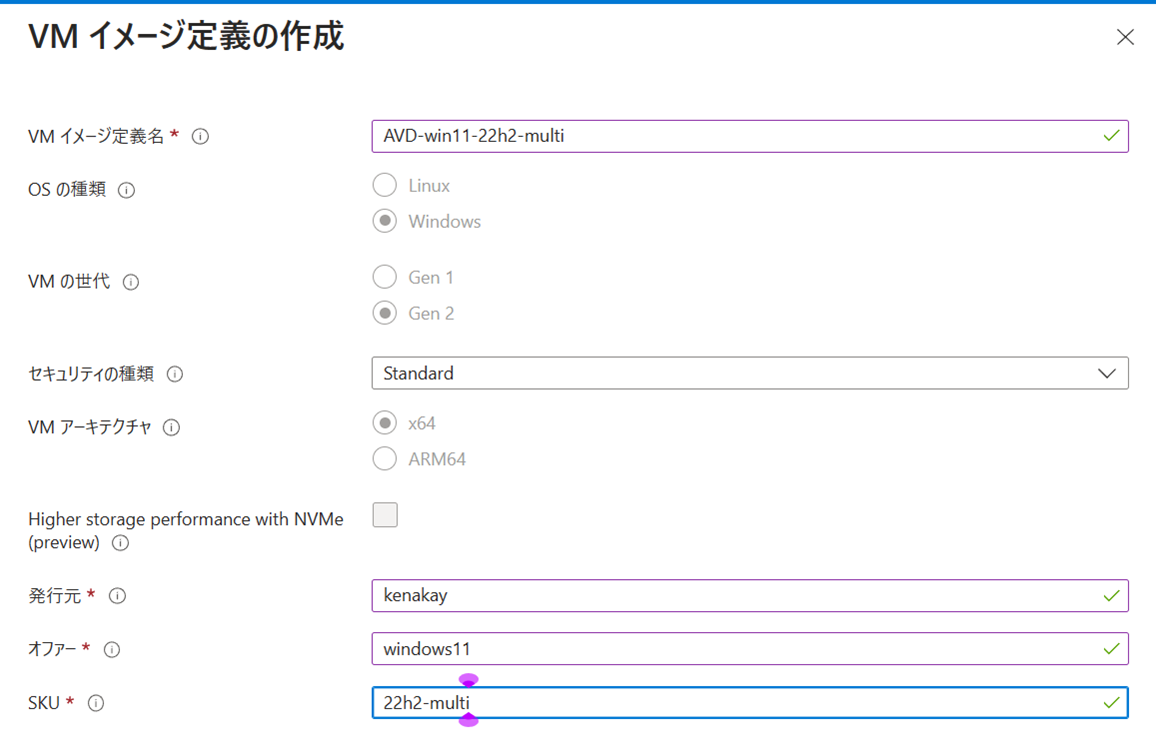The image size is (1156, 750).
Task: Close the VM イメージ定義の作成 panel
Action: click(1125, 37)
